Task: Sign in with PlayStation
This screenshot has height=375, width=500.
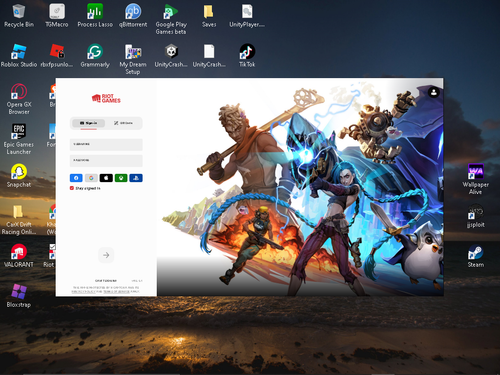Action: (x=136, y=178)
